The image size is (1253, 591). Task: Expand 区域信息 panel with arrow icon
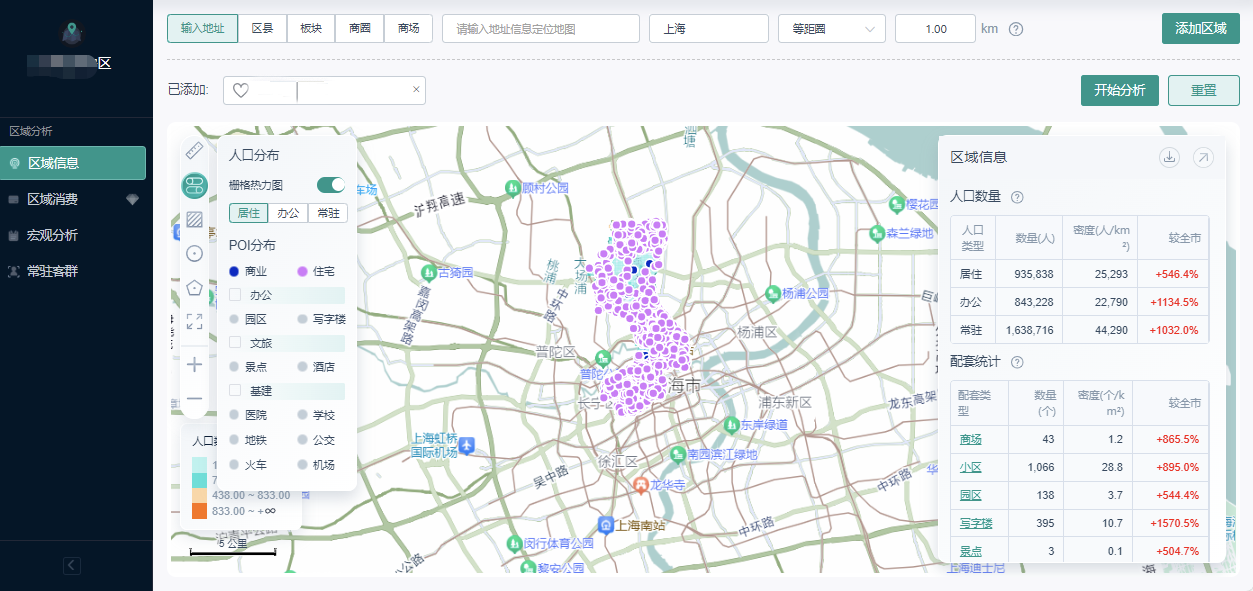click(x=1203, y=157)
